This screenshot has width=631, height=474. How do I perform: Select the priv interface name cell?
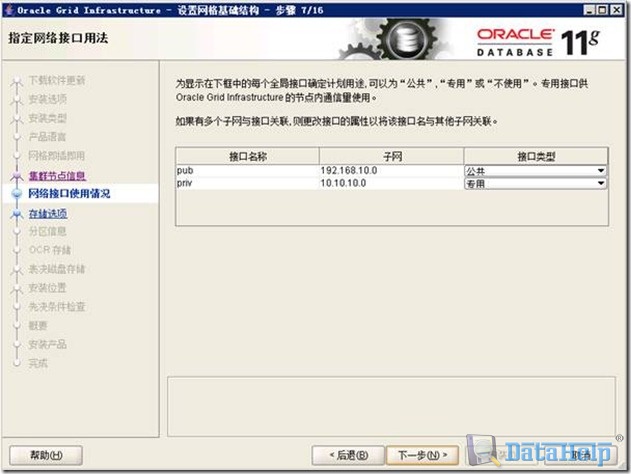[x=247, y=183]
